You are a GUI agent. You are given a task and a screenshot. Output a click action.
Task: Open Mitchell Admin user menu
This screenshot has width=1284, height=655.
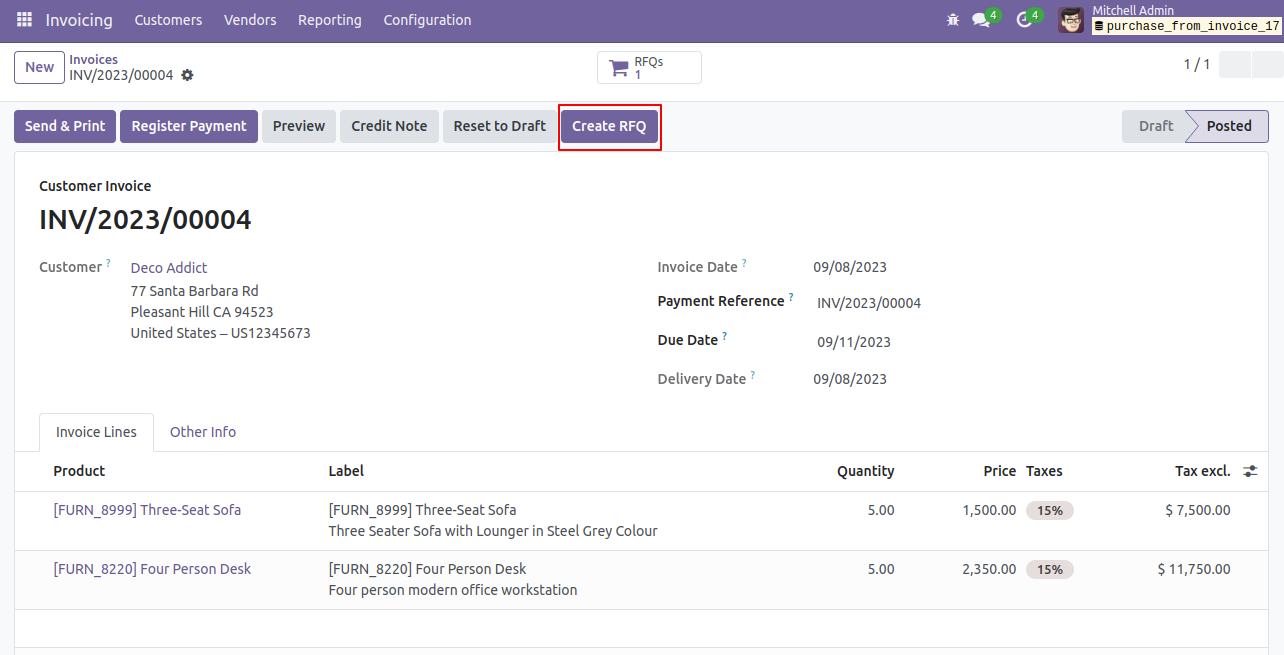pos(1170,20)
